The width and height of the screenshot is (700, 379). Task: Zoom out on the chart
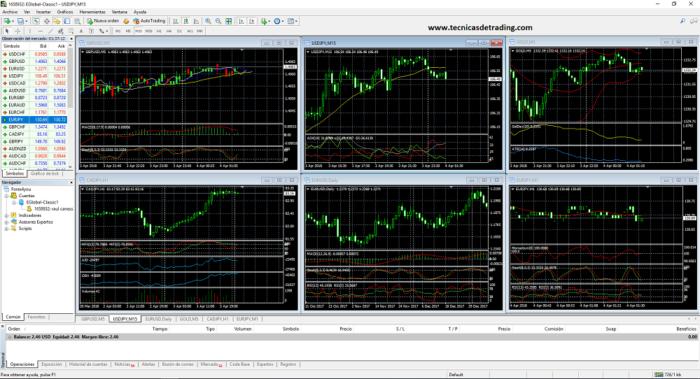pos(218,21)
